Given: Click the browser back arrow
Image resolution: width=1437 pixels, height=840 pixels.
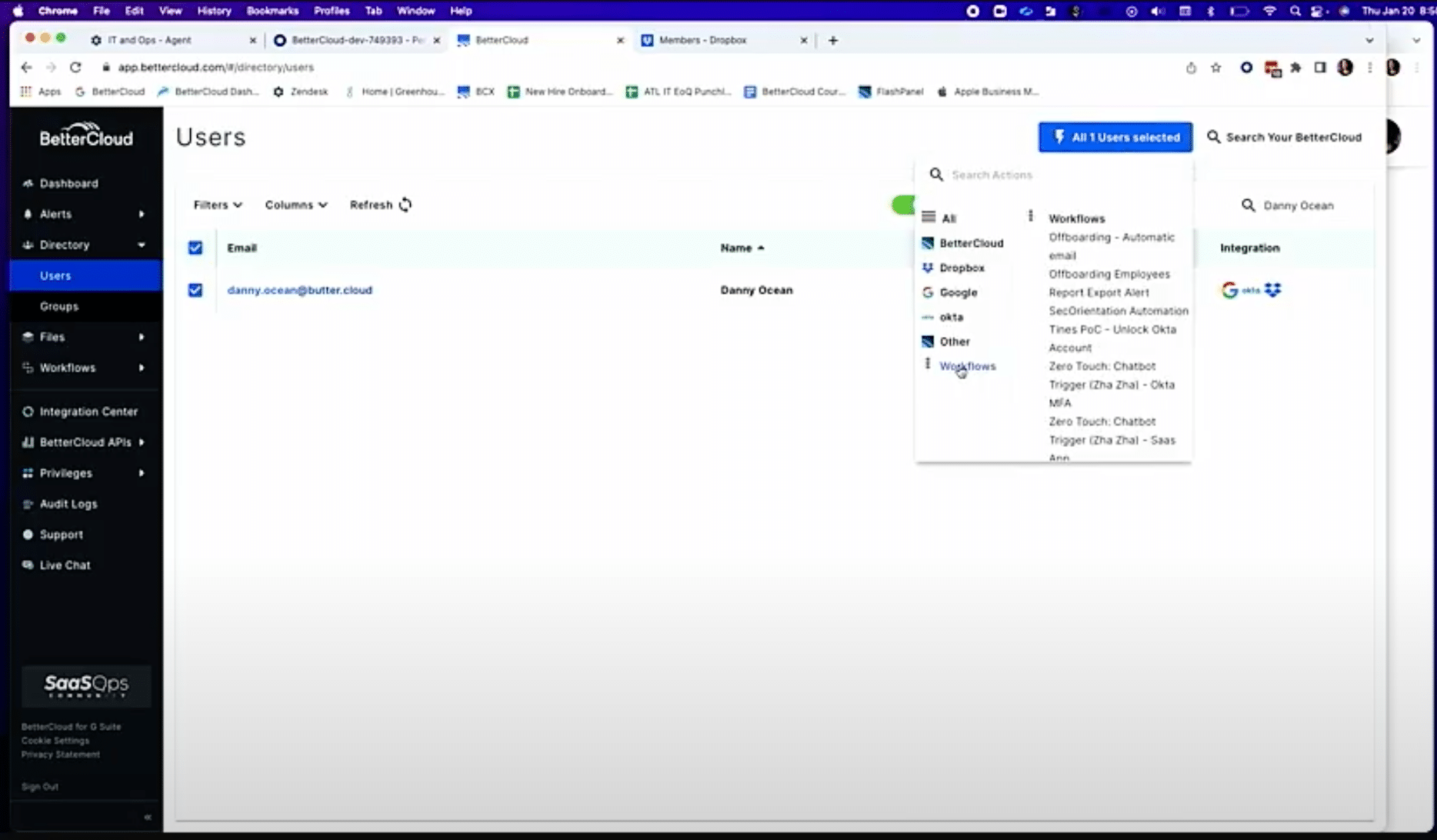Looking at the screenshot, I should pyautogui.click(x=26, y=67).
